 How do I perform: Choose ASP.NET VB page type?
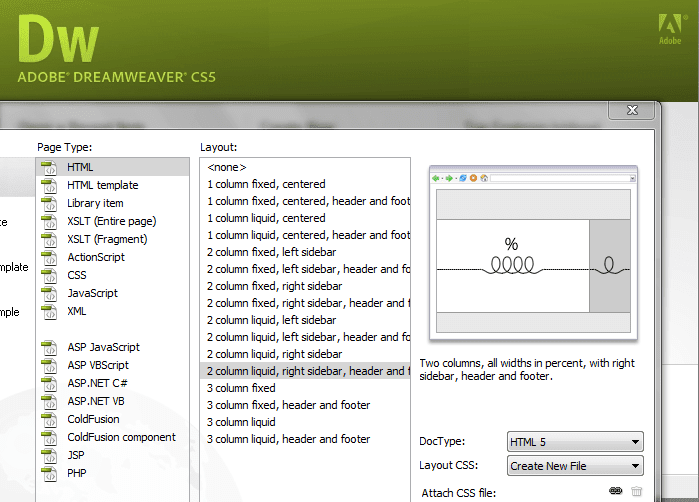pyautogui.click(x=112, y=401)
